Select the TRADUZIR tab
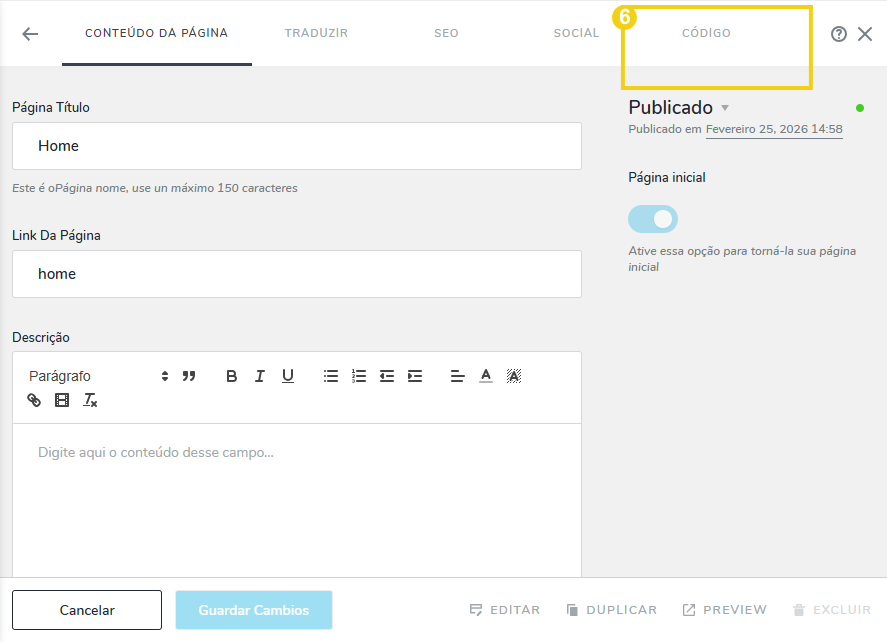This screenshot has width=887, height=642. coord(316,32)
